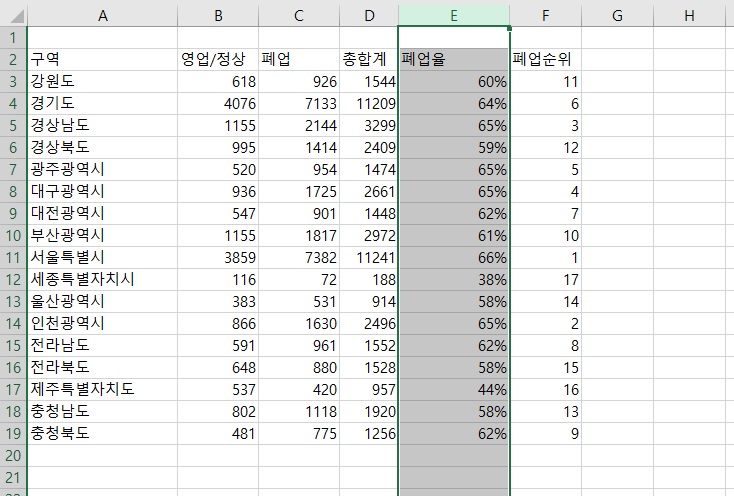Select column E header
Viewport: 734px width, 496px height.
[454, 16]
